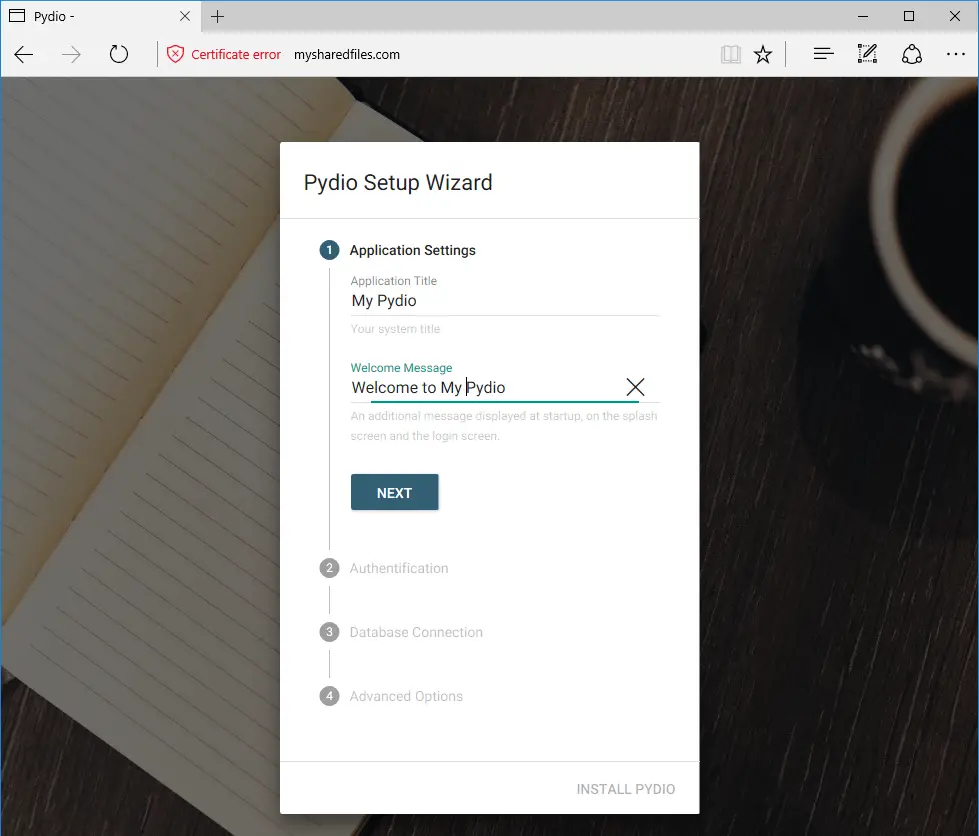The image size is (979, 836).
Task: Clear the Welcome Message field with X
Action: point(635,387)
